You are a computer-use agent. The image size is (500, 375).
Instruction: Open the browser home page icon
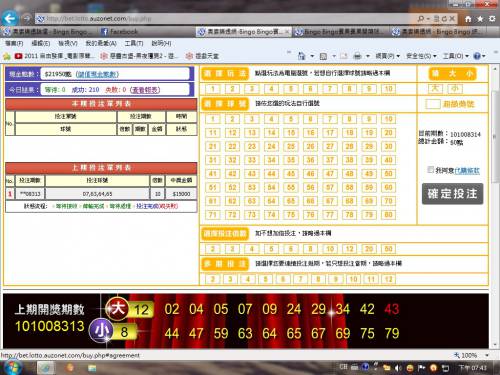468,19
